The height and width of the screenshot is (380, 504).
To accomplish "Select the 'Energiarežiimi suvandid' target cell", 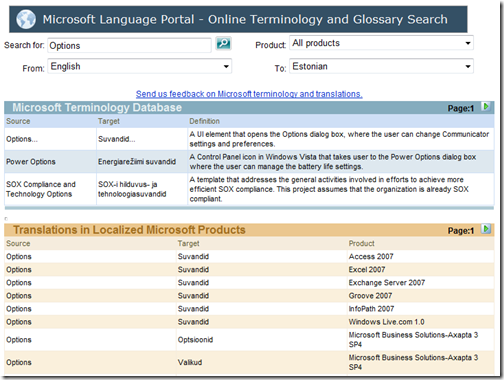I will [142, 162].
